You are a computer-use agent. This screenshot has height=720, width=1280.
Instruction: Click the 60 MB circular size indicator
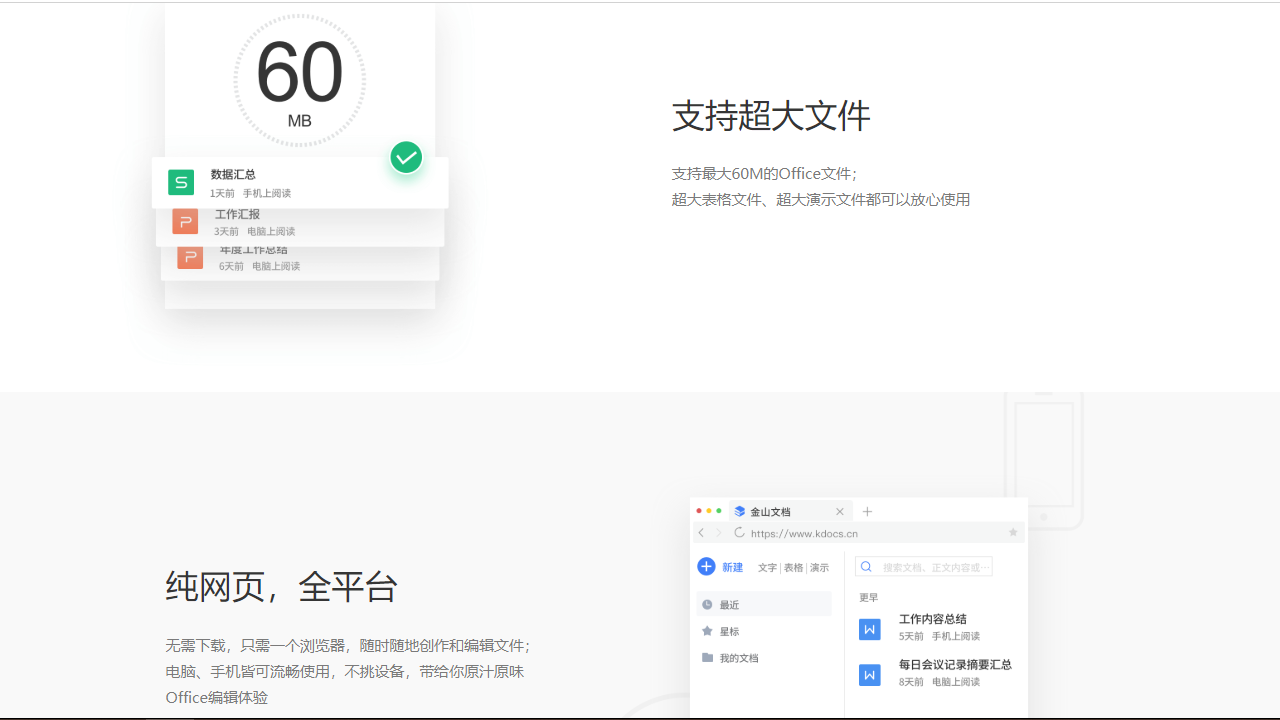point(300,81)
